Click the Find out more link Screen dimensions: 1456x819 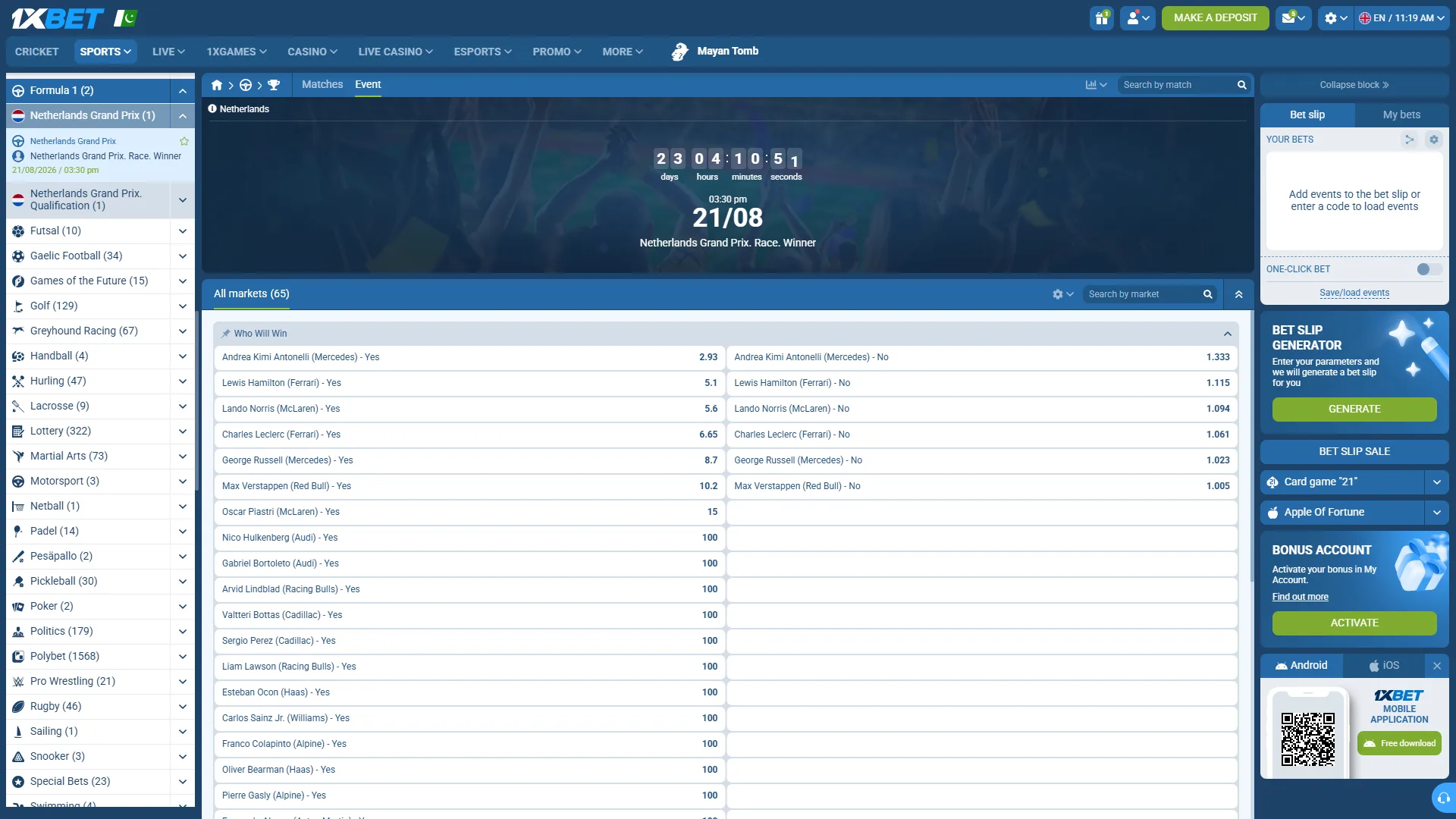tap(1300, 598)
